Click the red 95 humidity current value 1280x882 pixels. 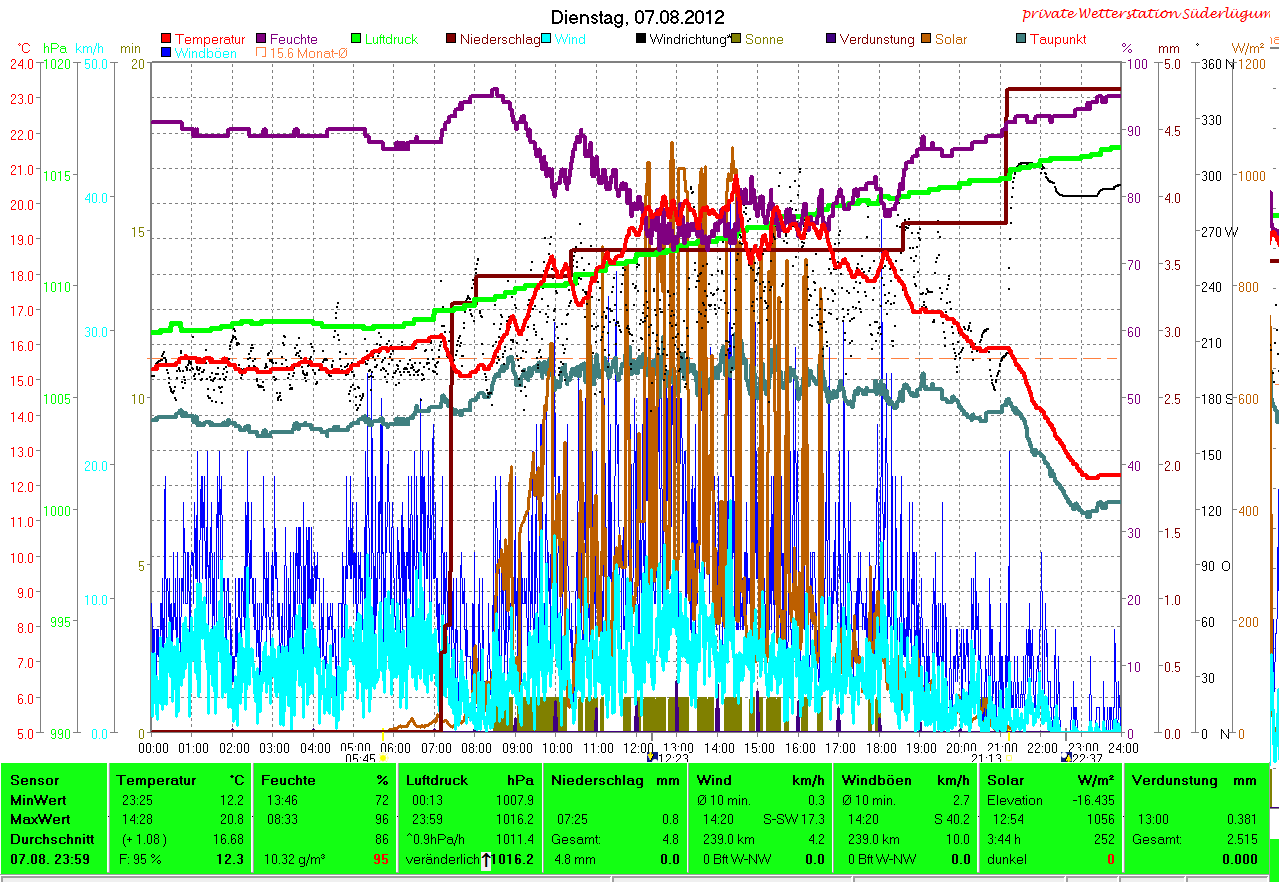click(381, 859)
